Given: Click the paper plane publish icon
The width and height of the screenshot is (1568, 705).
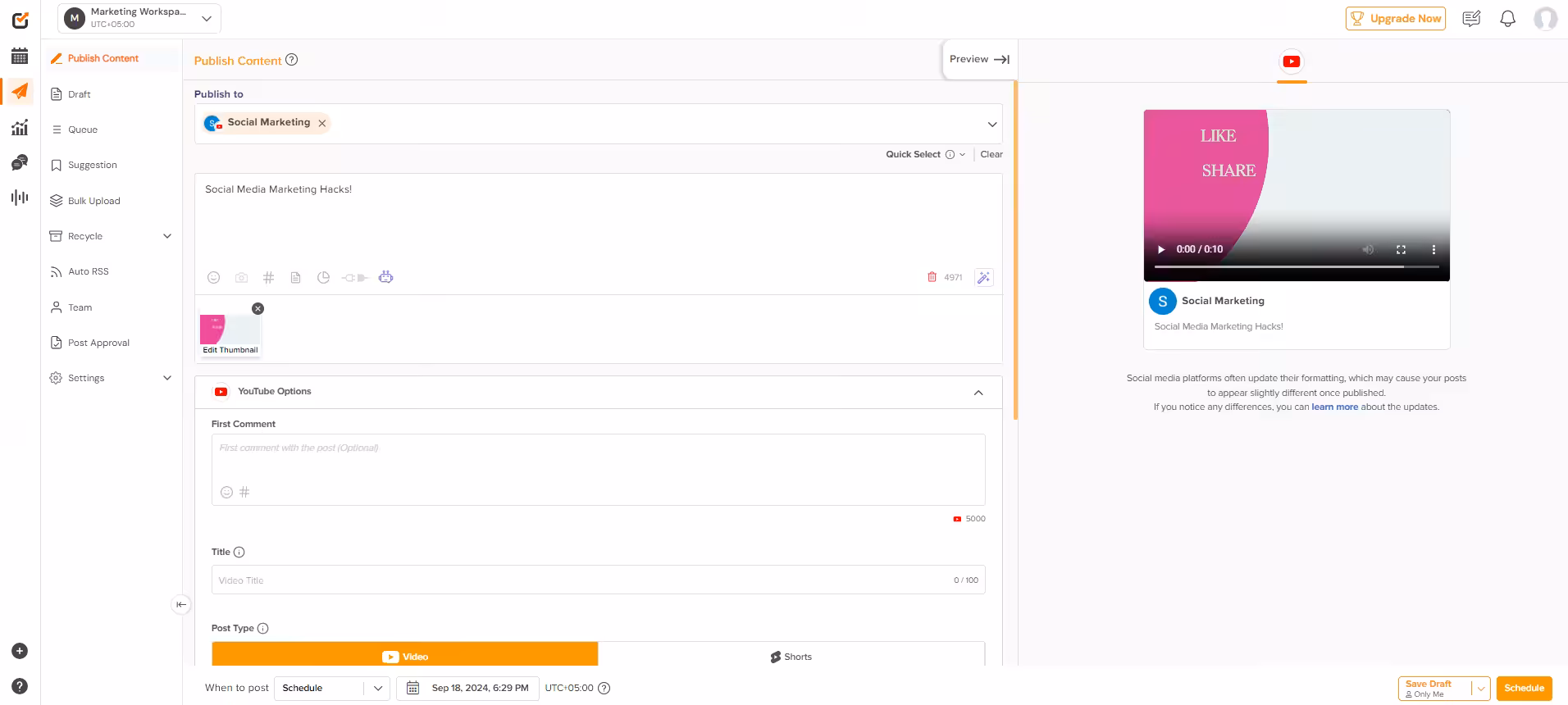Looking at the screenshot, I should click(x=20, y=91).
